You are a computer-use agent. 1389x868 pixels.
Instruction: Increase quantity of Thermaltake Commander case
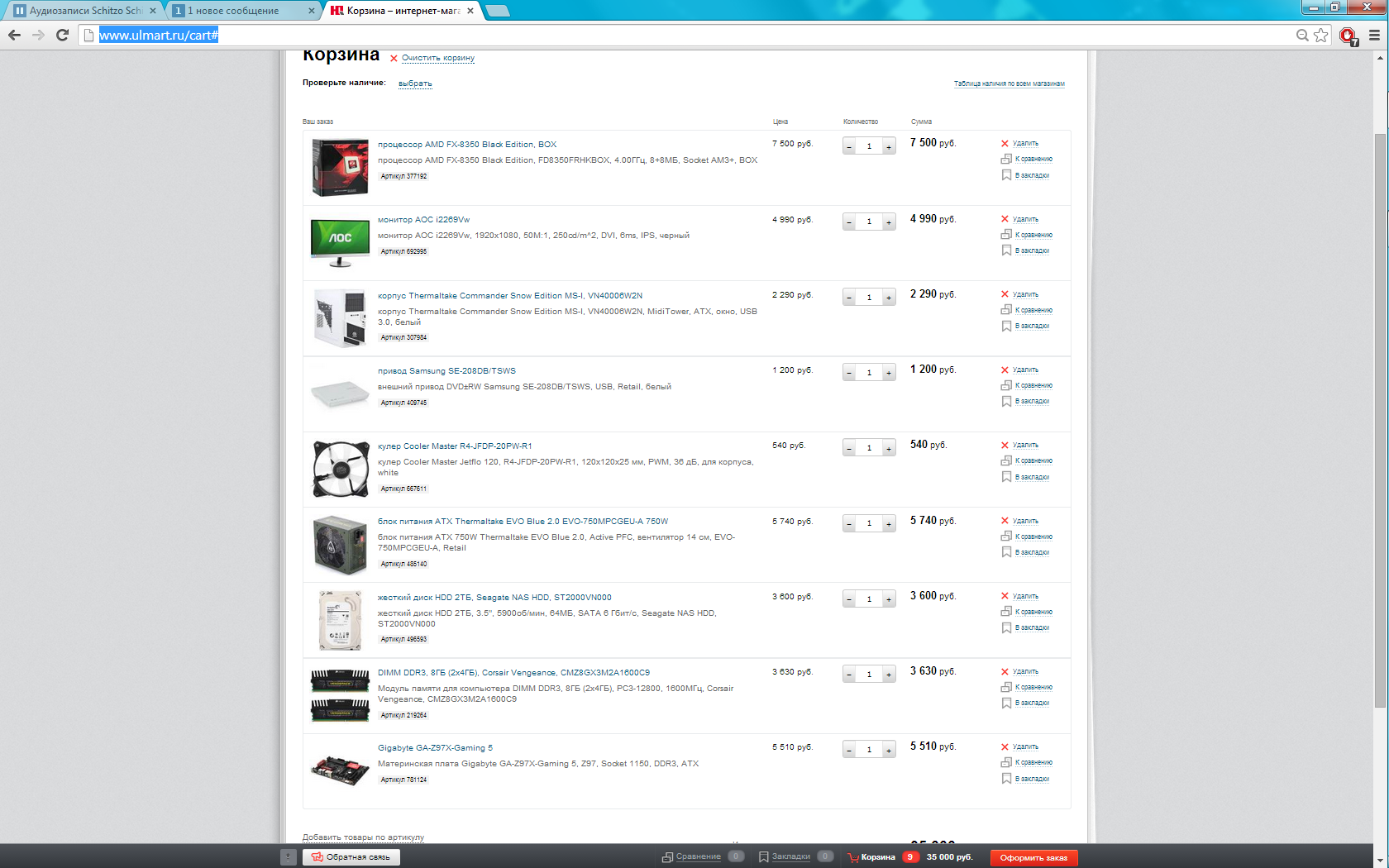[x=889, y=297]
